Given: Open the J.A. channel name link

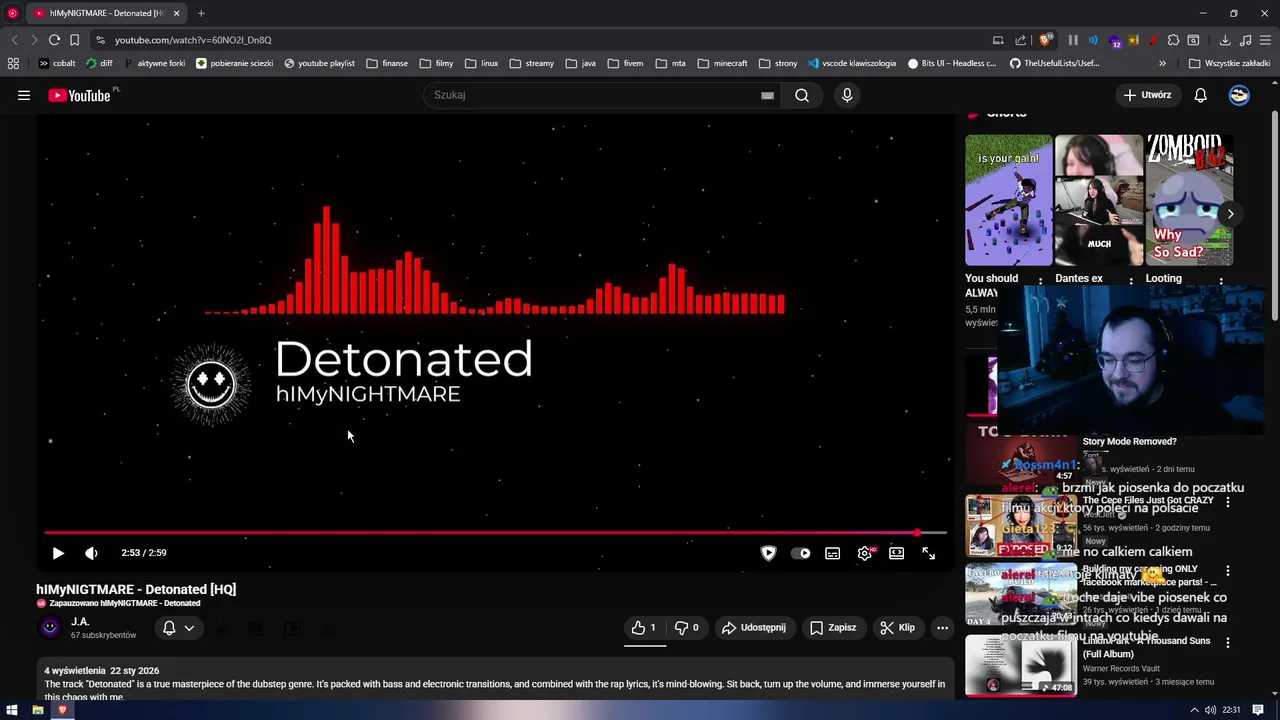Looking at the screenshot, I should pyautogui.click(x=80, y=622).
